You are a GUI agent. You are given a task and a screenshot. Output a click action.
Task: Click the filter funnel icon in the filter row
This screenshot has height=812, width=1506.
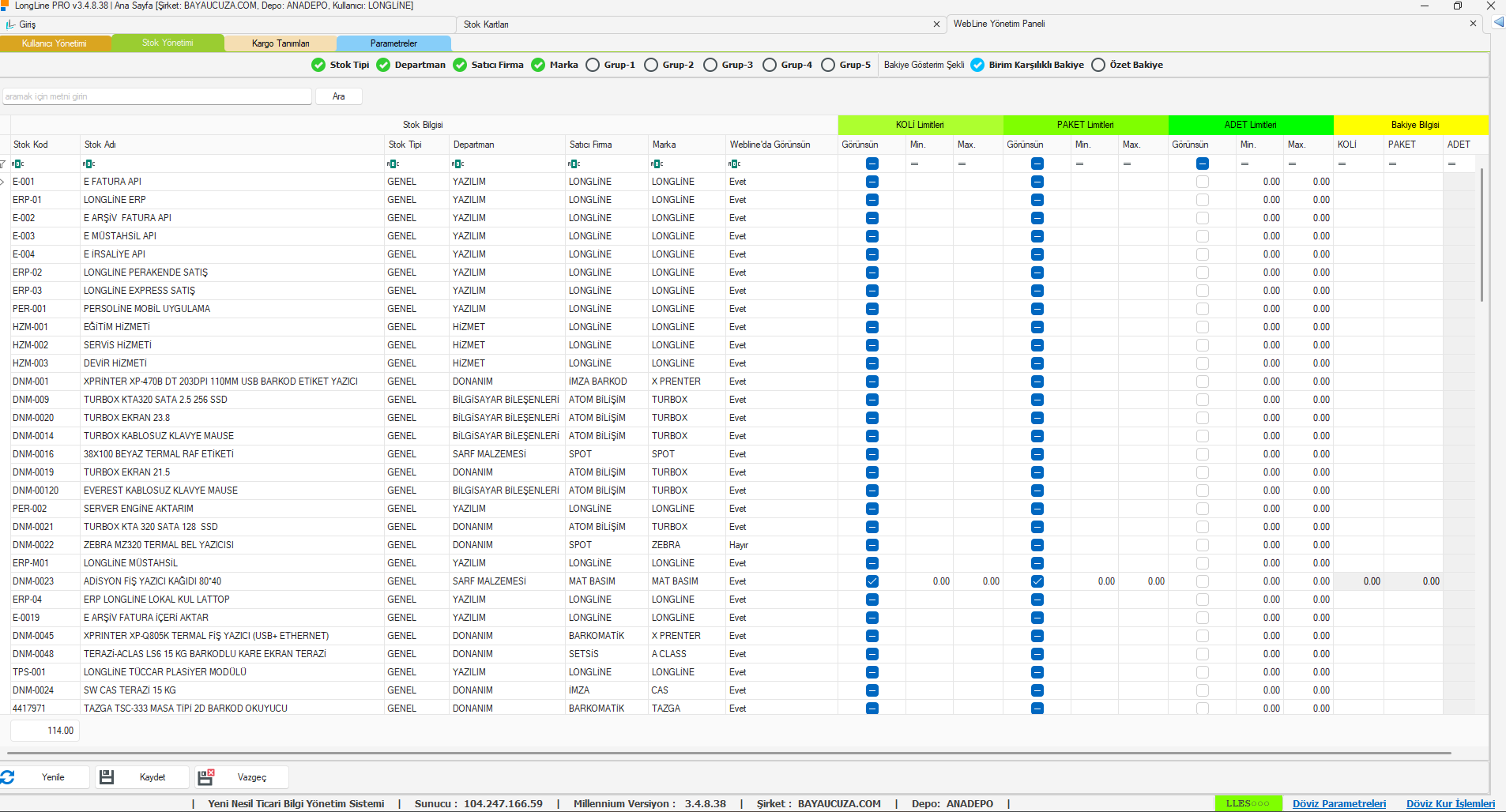[x=3, y=164]
